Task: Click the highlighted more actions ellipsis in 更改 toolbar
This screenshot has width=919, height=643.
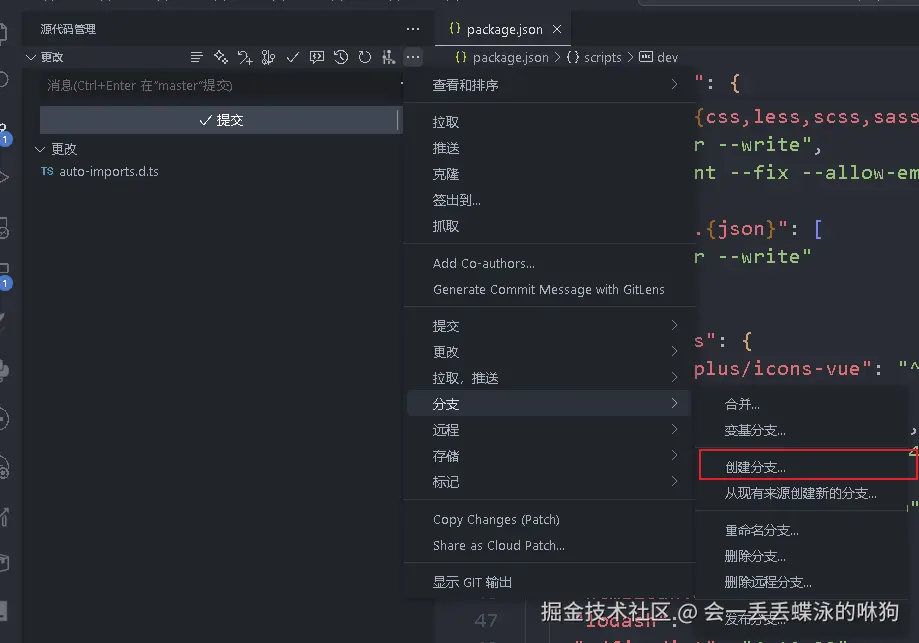Action: tap(413, 57)
